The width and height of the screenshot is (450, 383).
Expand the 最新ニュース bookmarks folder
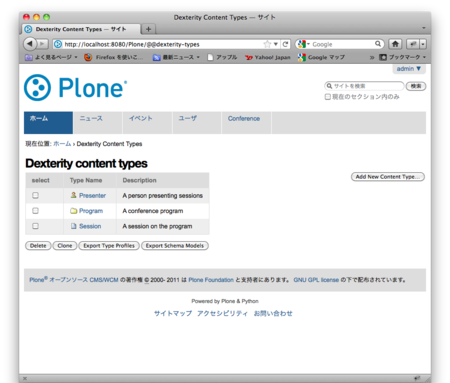[x=176, y=57]
